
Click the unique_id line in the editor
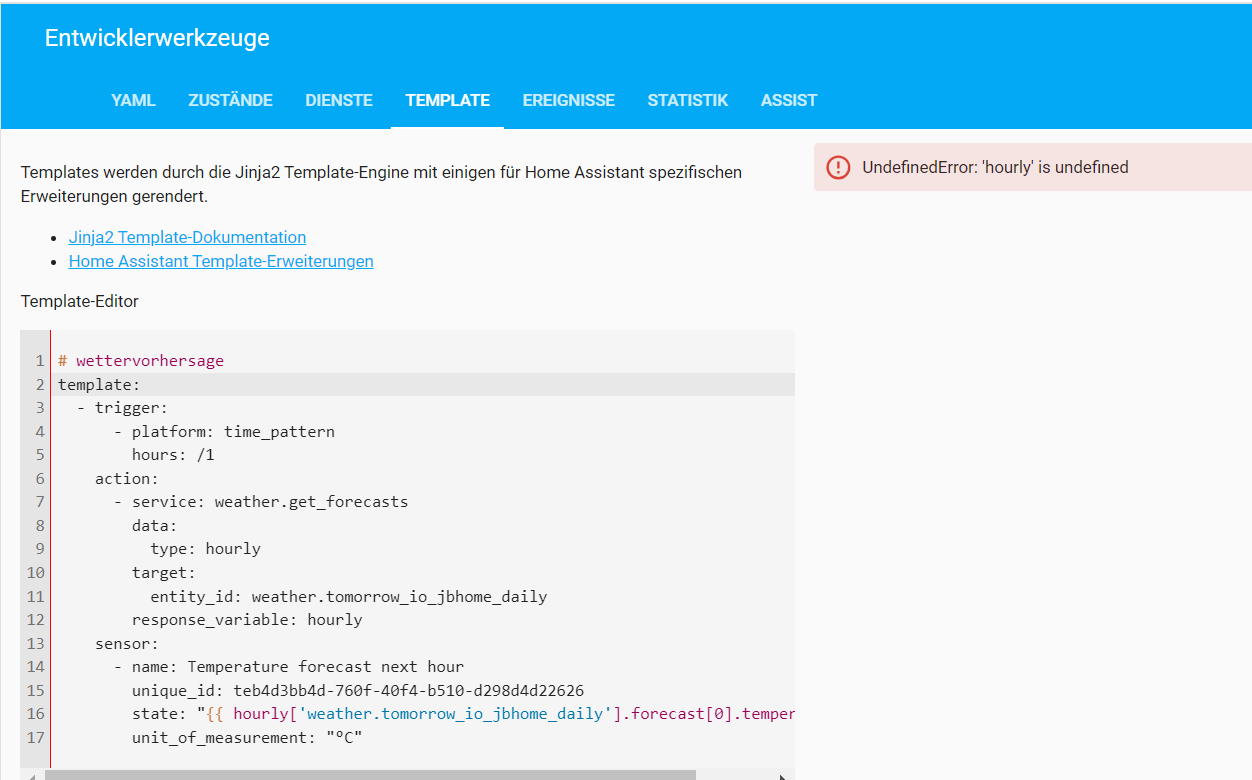click(x=358, y=691)
